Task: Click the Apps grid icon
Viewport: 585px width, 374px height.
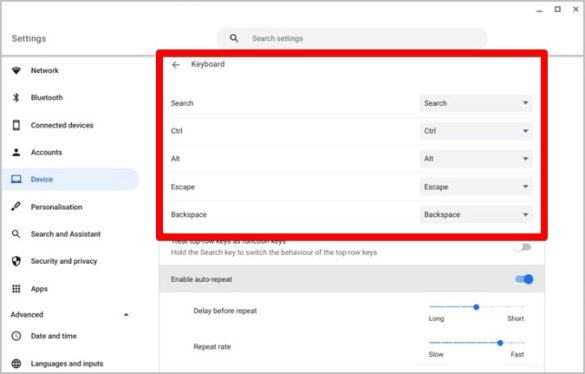Action: (16, 289)
